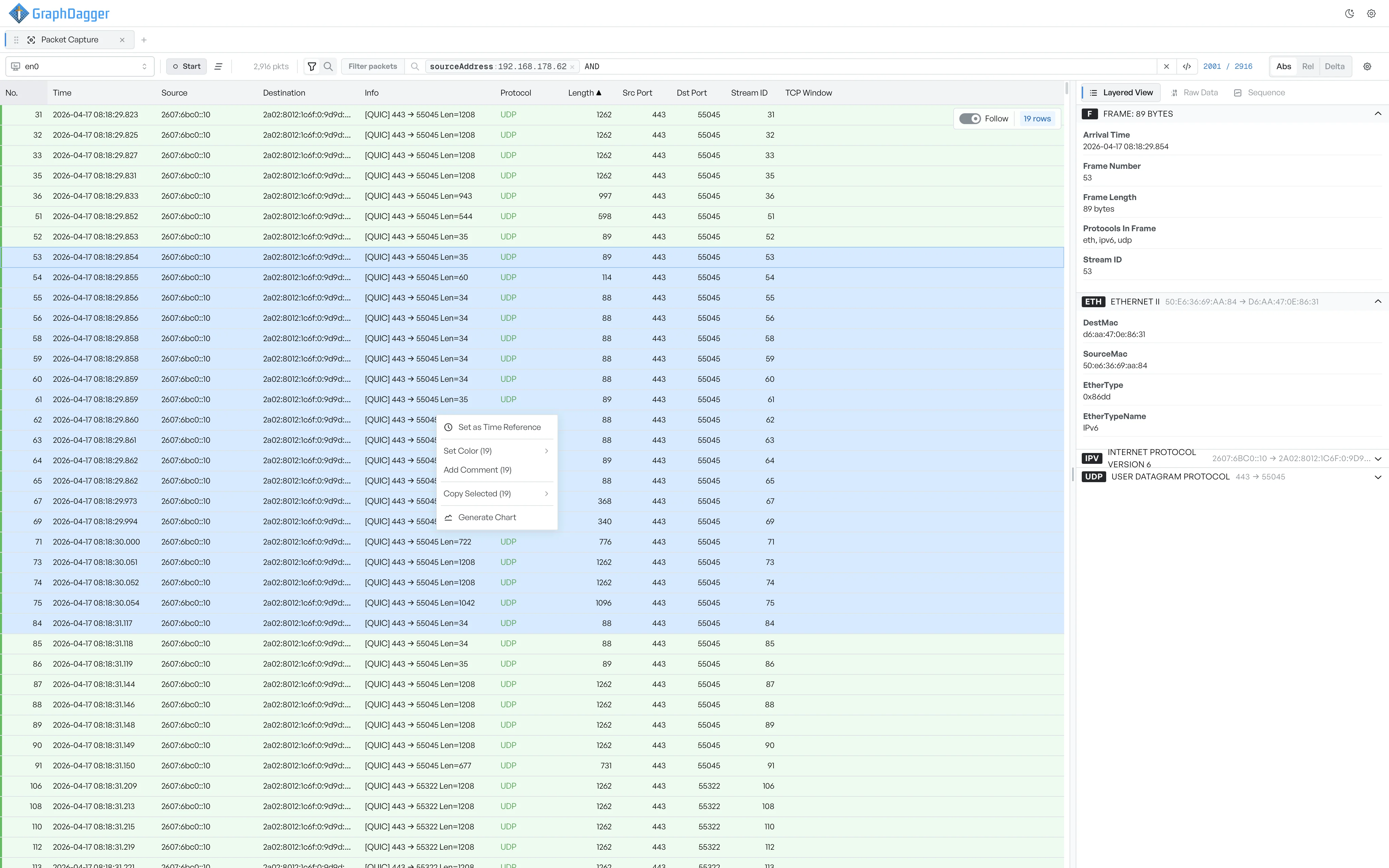Image resolution: width=1389 pixels, height=868 pixels.
Task: Clear the whole filter with X icon
Action: click(x=1166, y=66)
